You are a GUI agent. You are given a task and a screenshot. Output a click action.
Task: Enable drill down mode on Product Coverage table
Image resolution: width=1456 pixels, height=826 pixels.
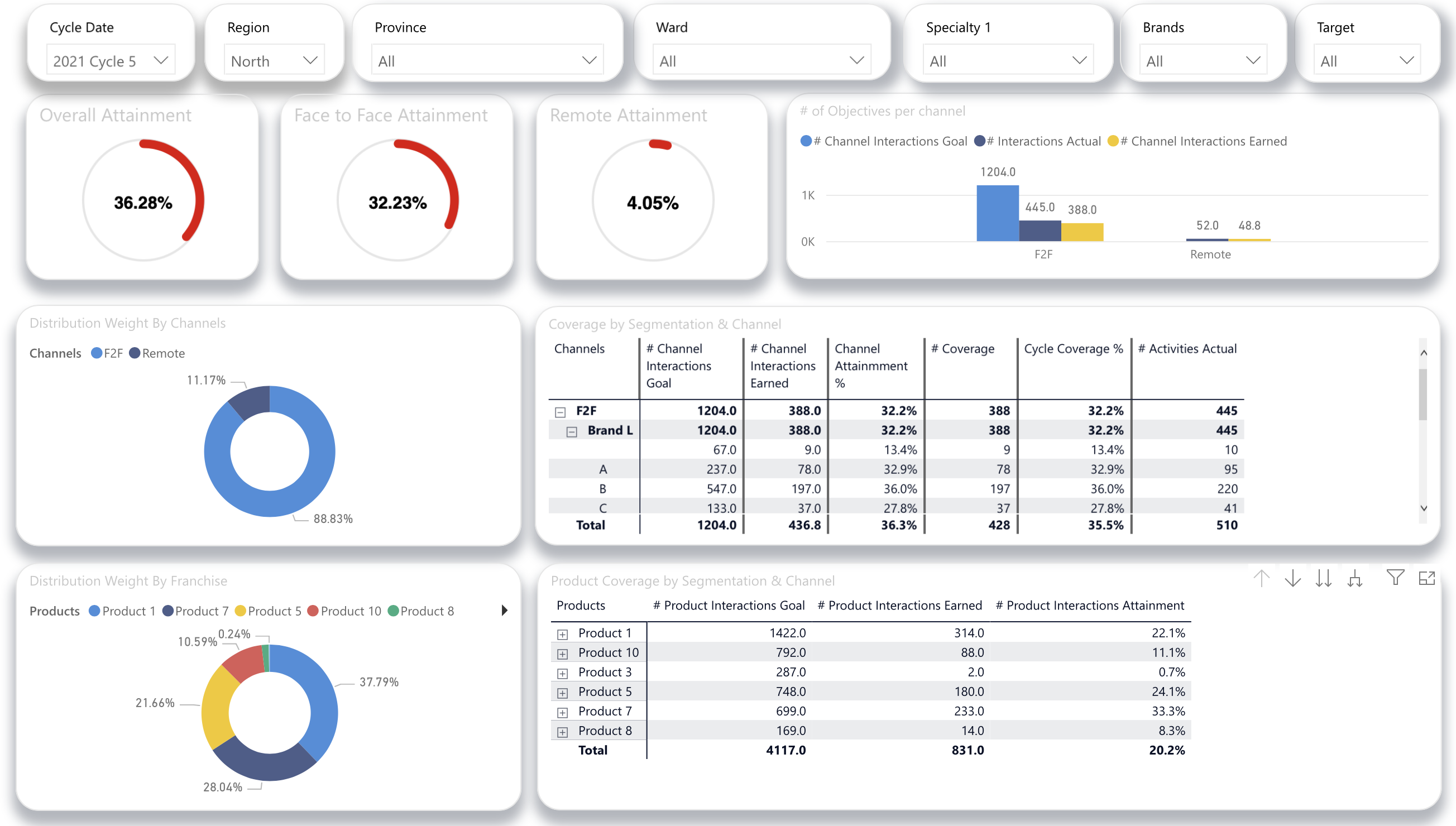coord(1293,578)
